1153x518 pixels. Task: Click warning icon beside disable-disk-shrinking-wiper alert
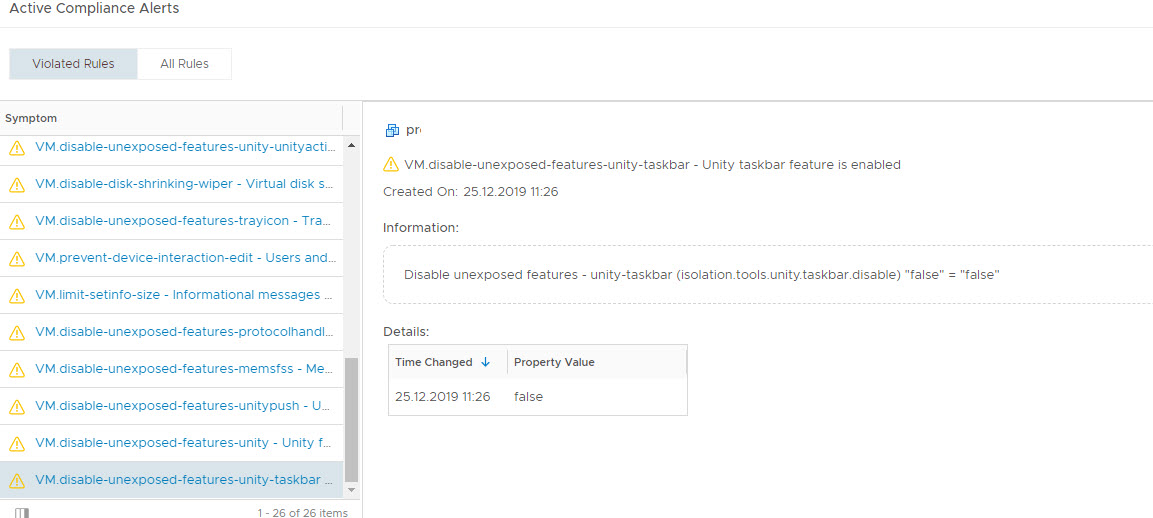(16, 185)
